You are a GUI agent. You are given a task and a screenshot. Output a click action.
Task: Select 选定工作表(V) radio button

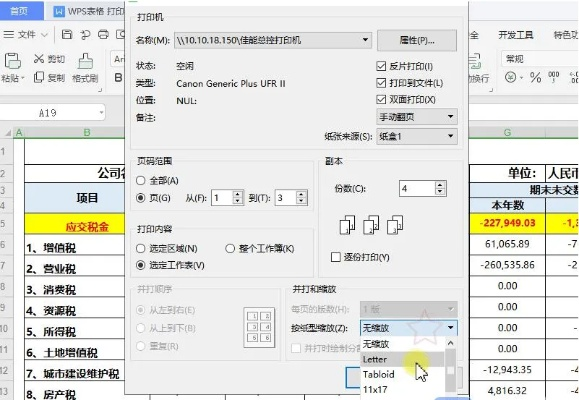click(x=140, y=265)
